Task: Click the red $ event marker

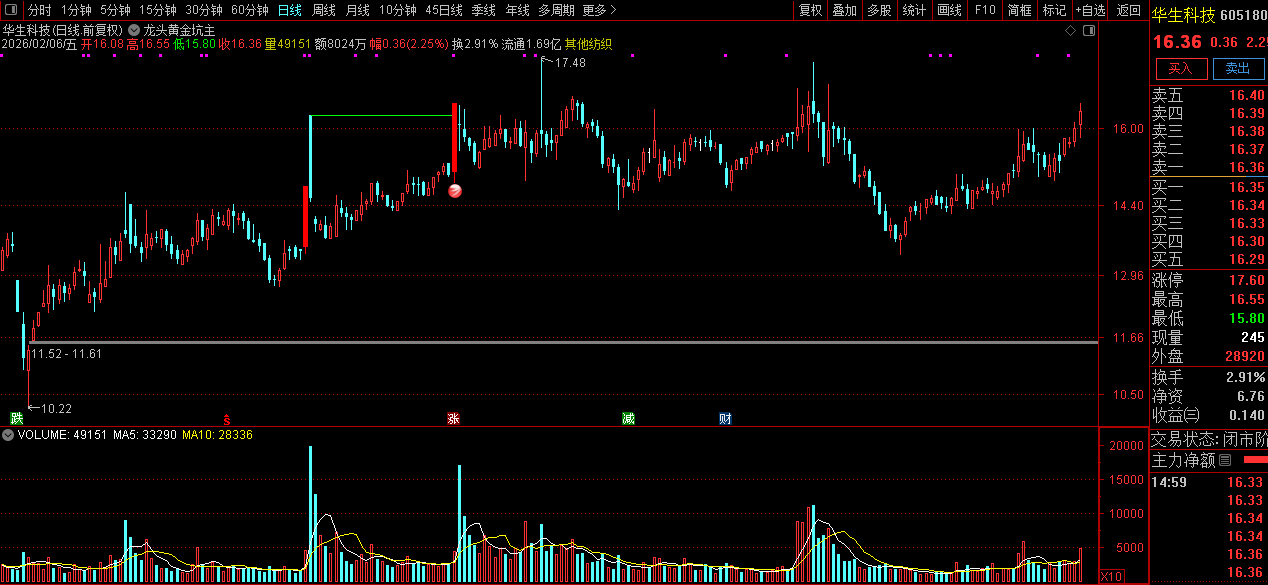Action: point(227,418)
